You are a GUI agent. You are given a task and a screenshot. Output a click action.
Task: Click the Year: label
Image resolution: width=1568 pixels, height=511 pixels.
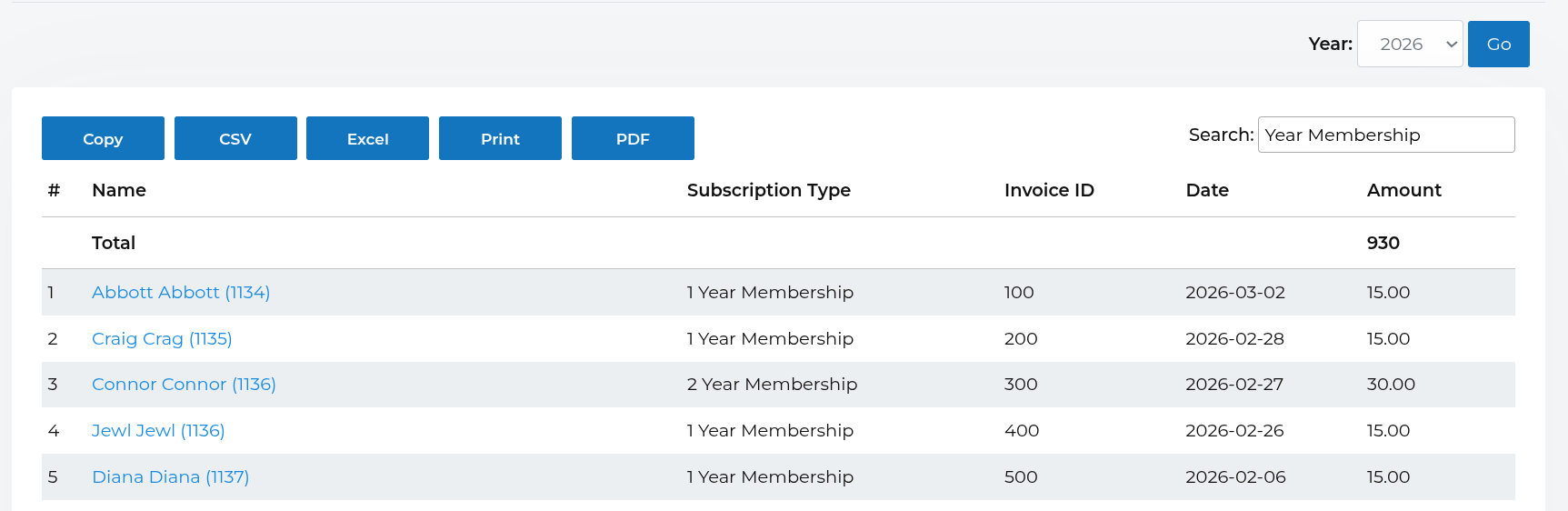click(1330, 44)
